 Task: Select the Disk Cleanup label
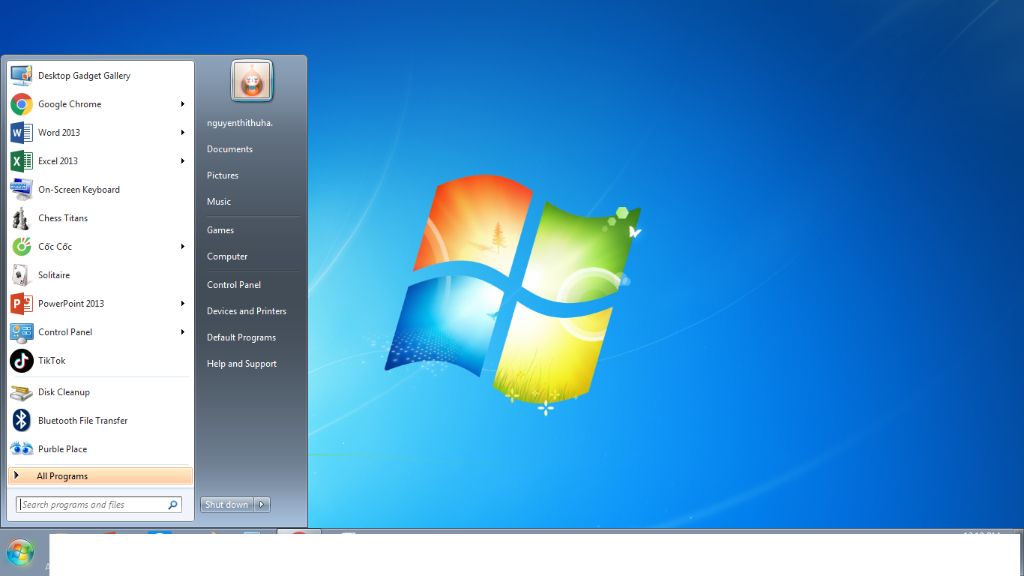point(64,392)
